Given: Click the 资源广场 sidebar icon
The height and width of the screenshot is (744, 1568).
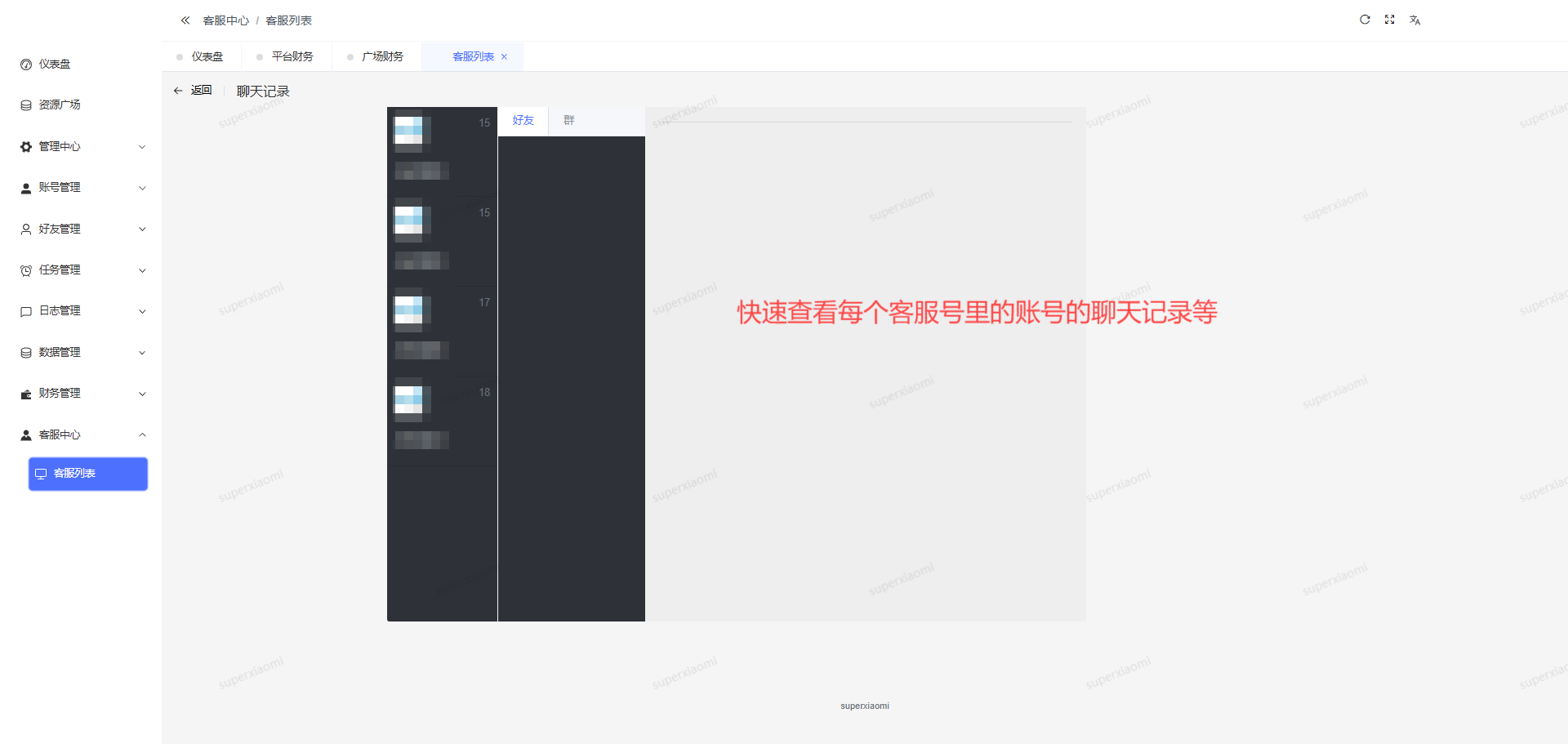Looking at the screenshot, I should pyautogui.click(x=26, y=105).
